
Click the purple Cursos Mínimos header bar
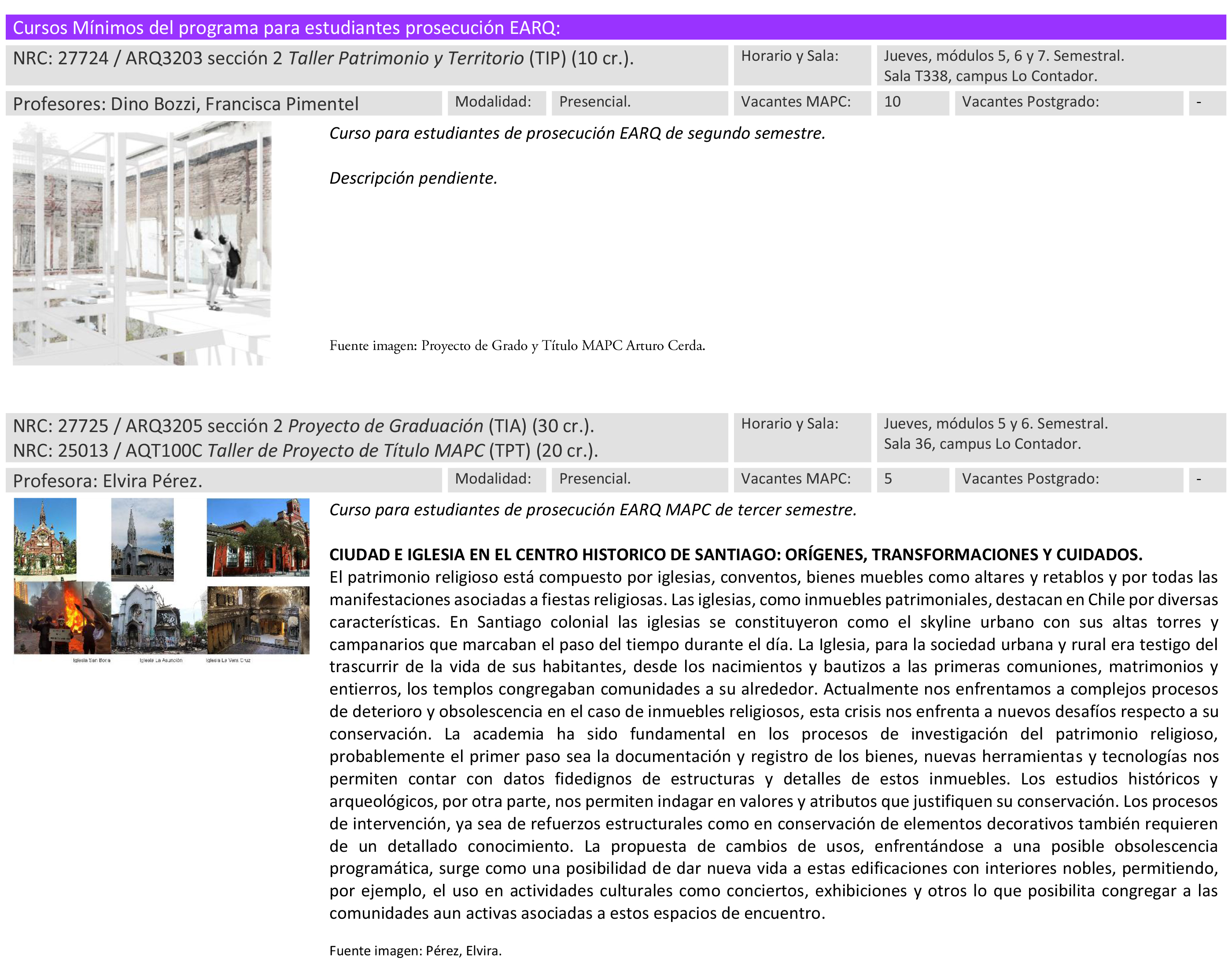coord(616,27)
